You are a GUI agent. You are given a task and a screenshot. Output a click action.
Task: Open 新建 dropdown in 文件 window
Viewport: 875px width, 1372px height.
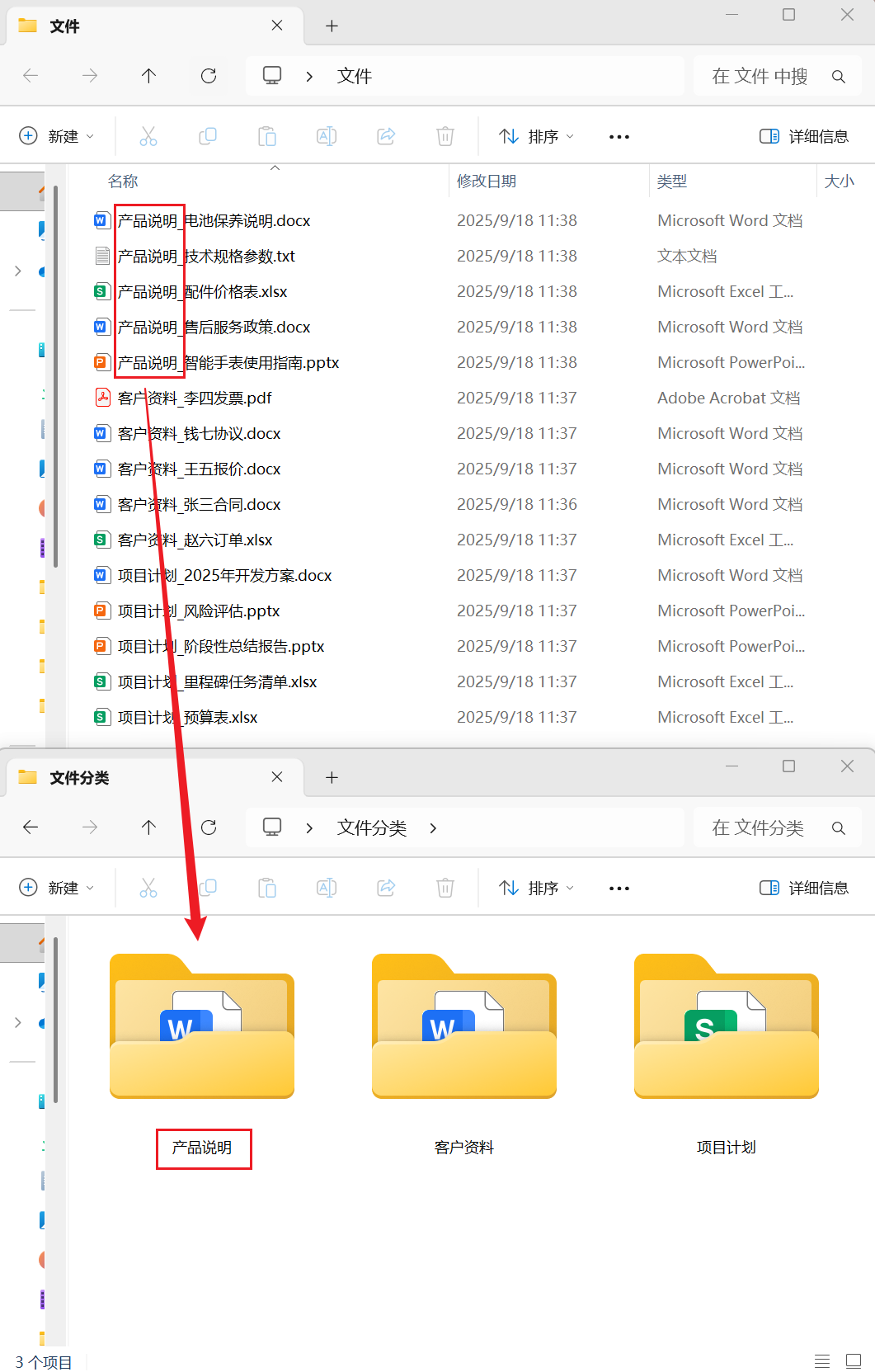tap(57, 136)
